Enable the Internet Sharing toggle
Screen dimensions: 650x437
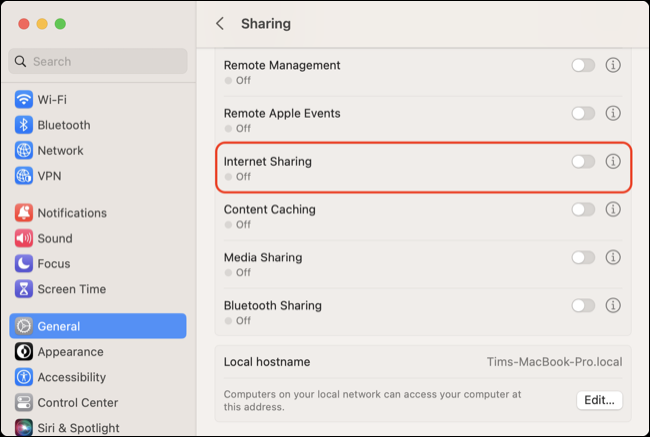tap(582, 161)
